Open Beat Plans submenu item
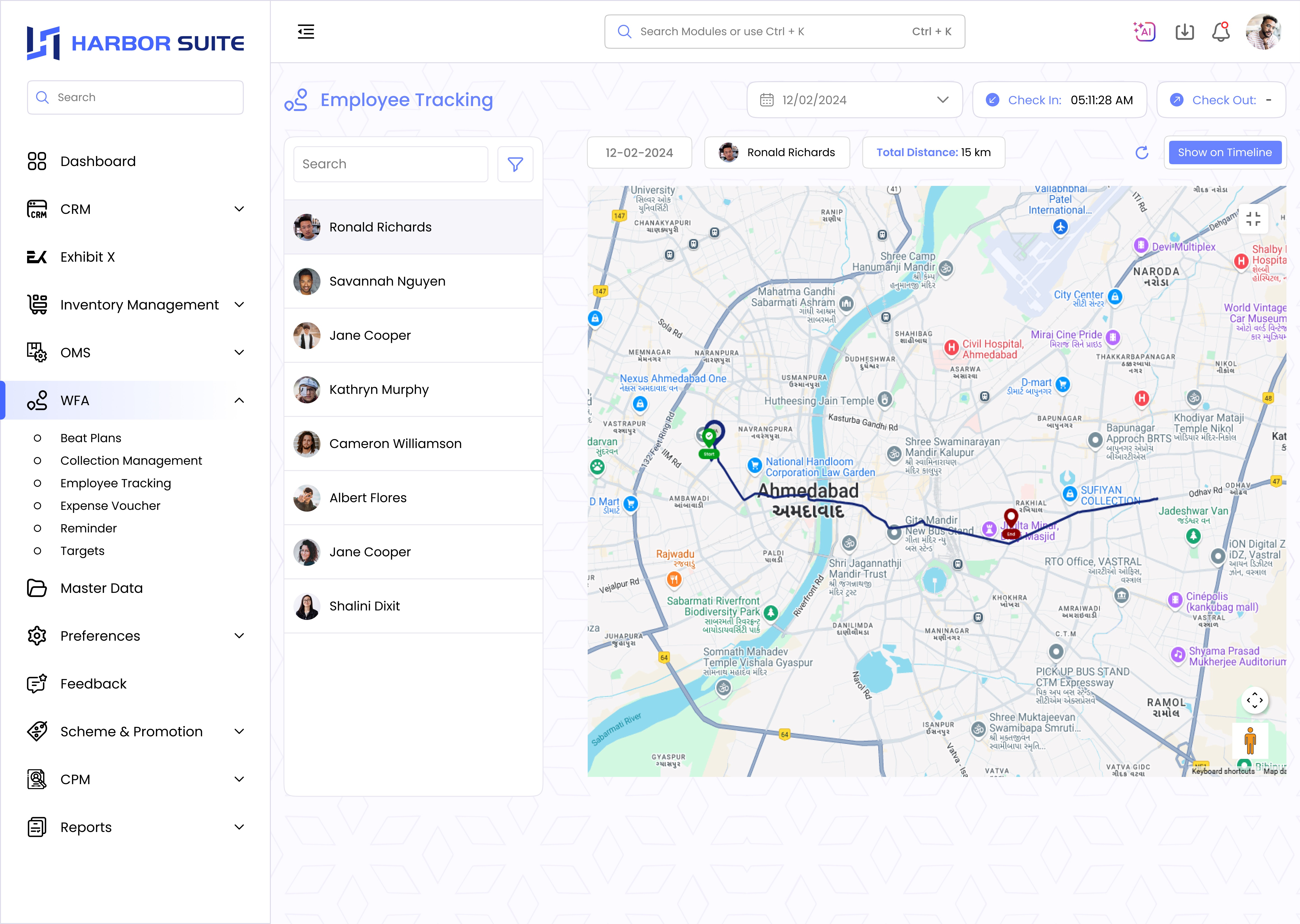 (91, 438)
